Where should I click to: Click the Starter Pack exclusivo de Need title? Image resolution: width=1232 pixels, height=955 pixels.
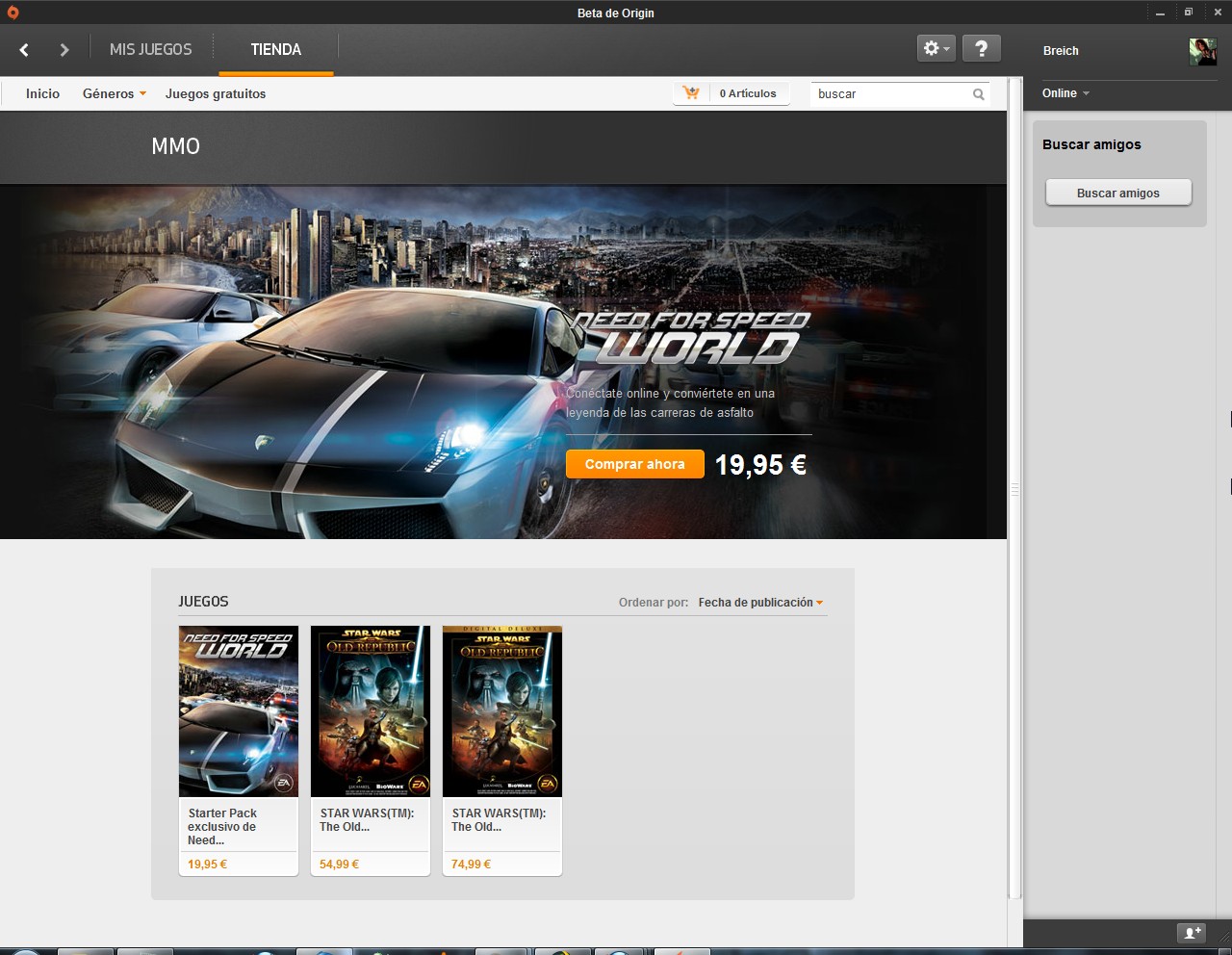click(222, 827)
